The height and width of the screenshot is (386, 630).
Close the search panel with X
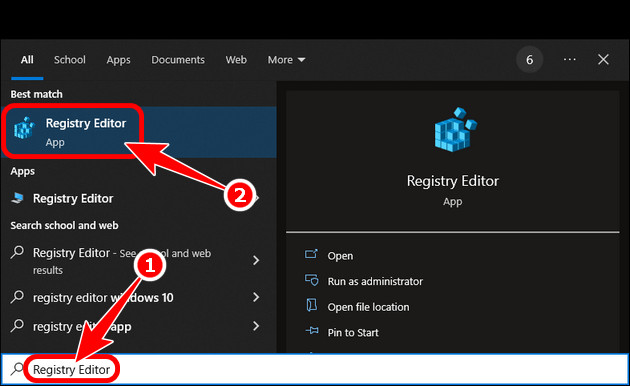[x=603, y=59]
